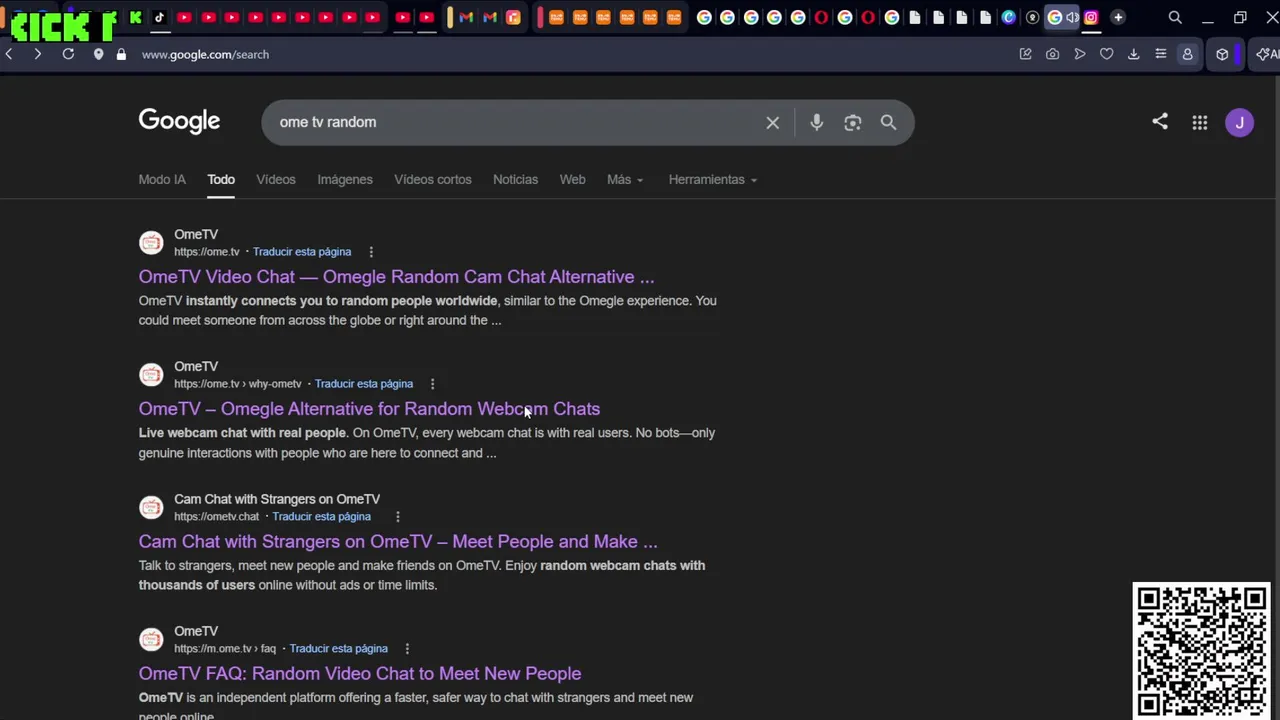Open three-dot menu for m.ome.tv faq result
The width and height of the screenshot is (1280, 720).
pos(407,649)
